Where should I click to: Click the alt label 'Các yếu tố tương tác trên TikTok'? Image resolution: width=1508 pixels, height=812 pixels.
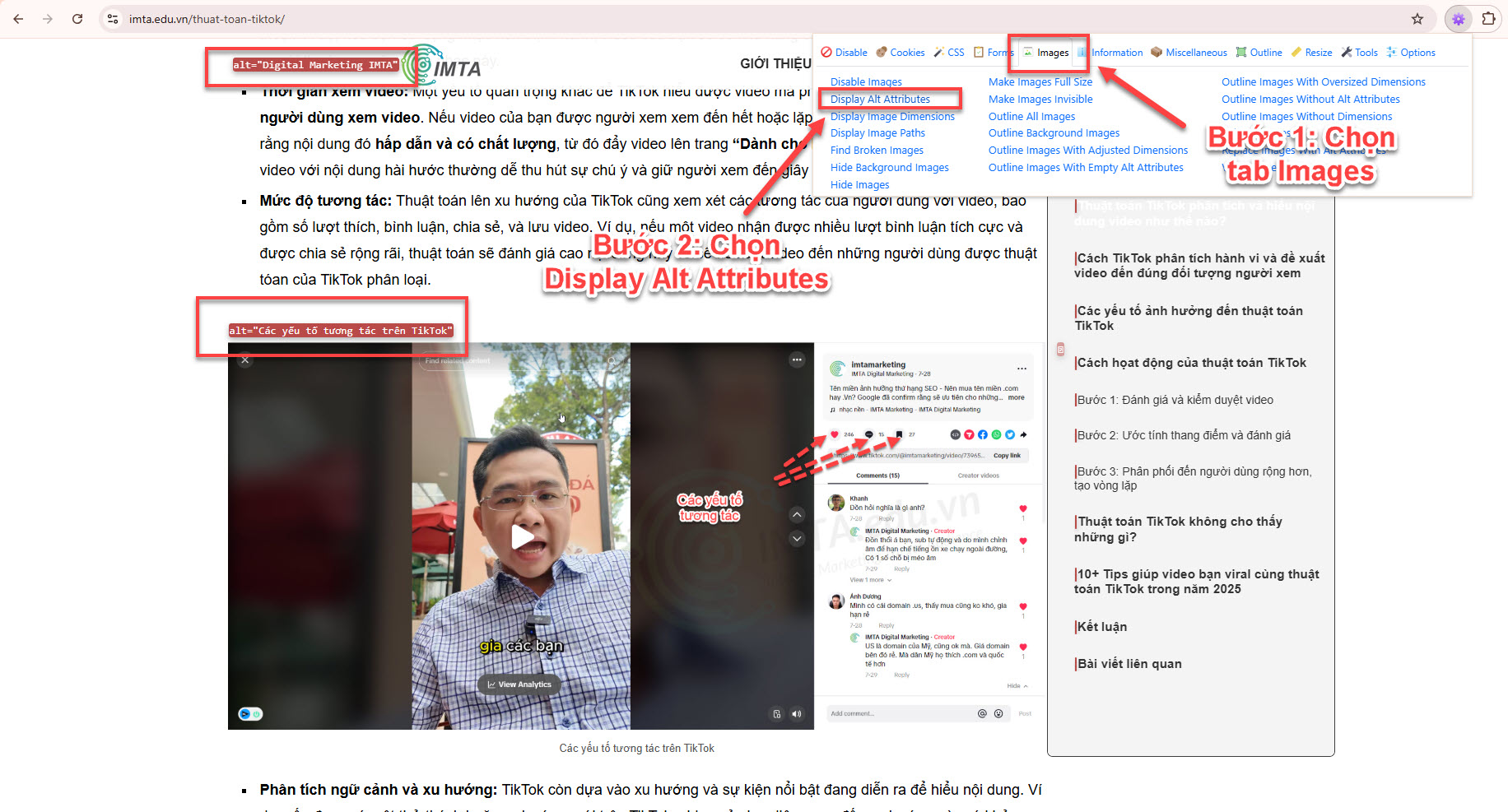341,331
